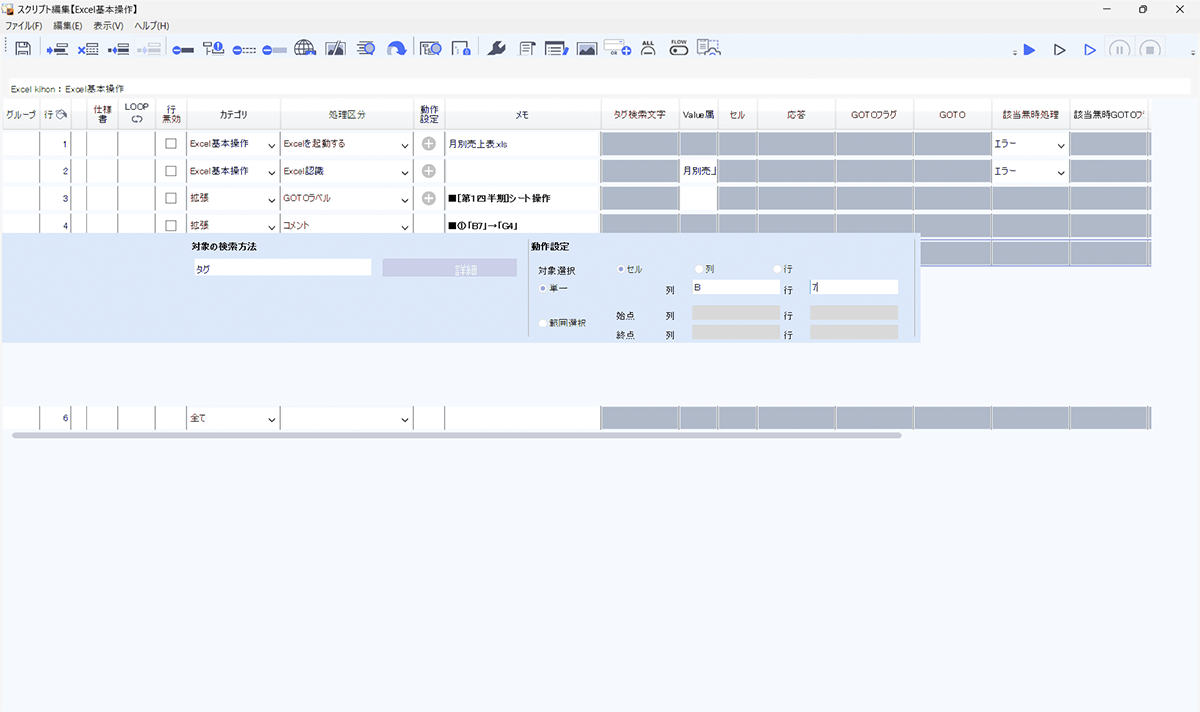Image resolution: width=1200 pixels, height=712 pixels.
Task: Run script with filled blue play button
Action: [1029, 49]
